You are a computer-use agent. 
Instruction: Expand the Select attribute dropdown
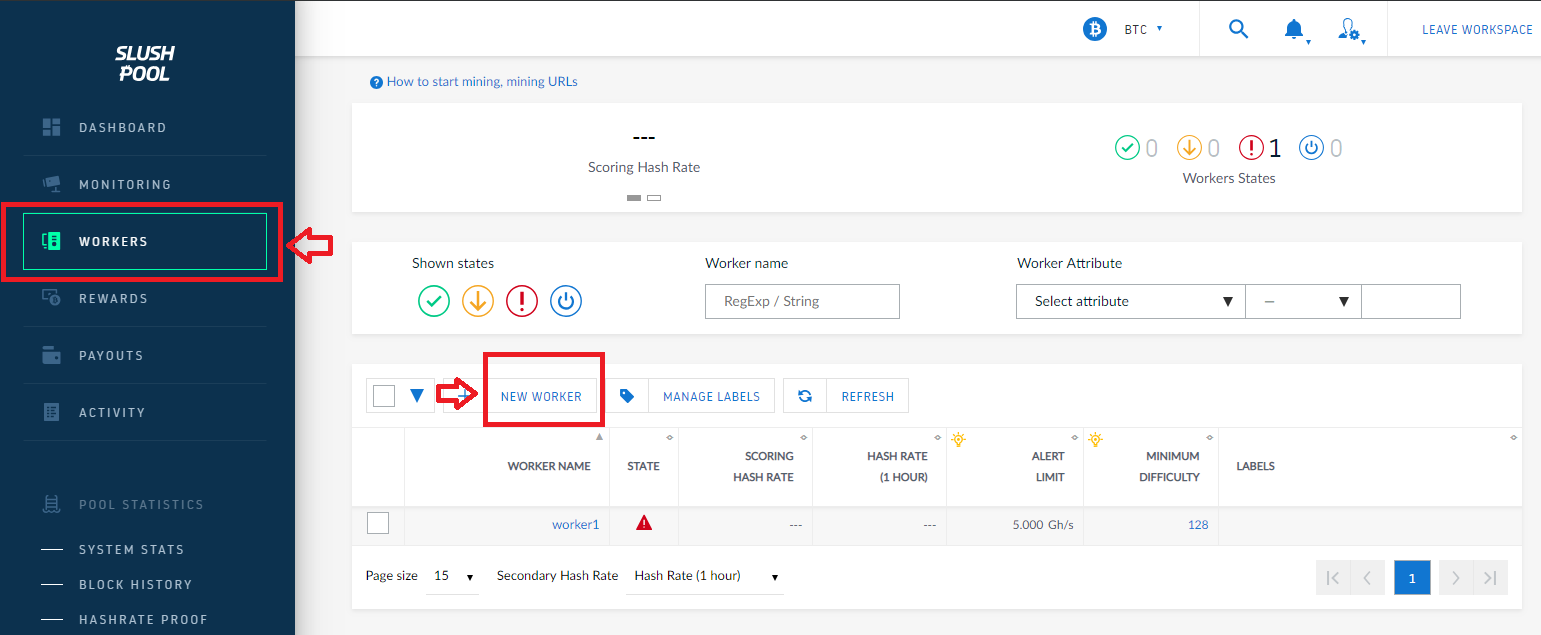1130,301
